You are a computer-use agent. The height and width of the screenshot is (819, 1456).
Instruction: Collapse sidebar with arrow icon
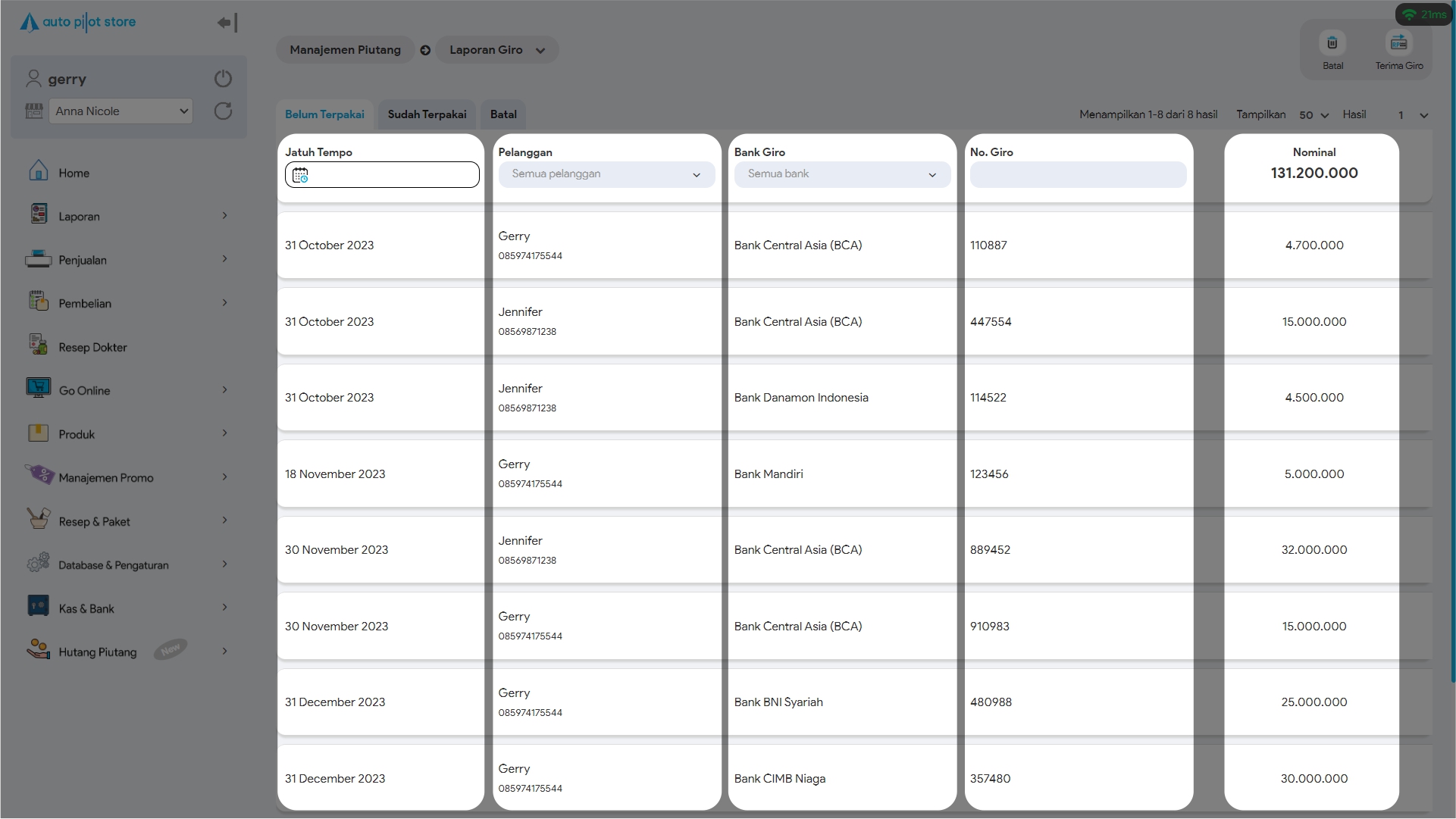[x=227, y=23]
